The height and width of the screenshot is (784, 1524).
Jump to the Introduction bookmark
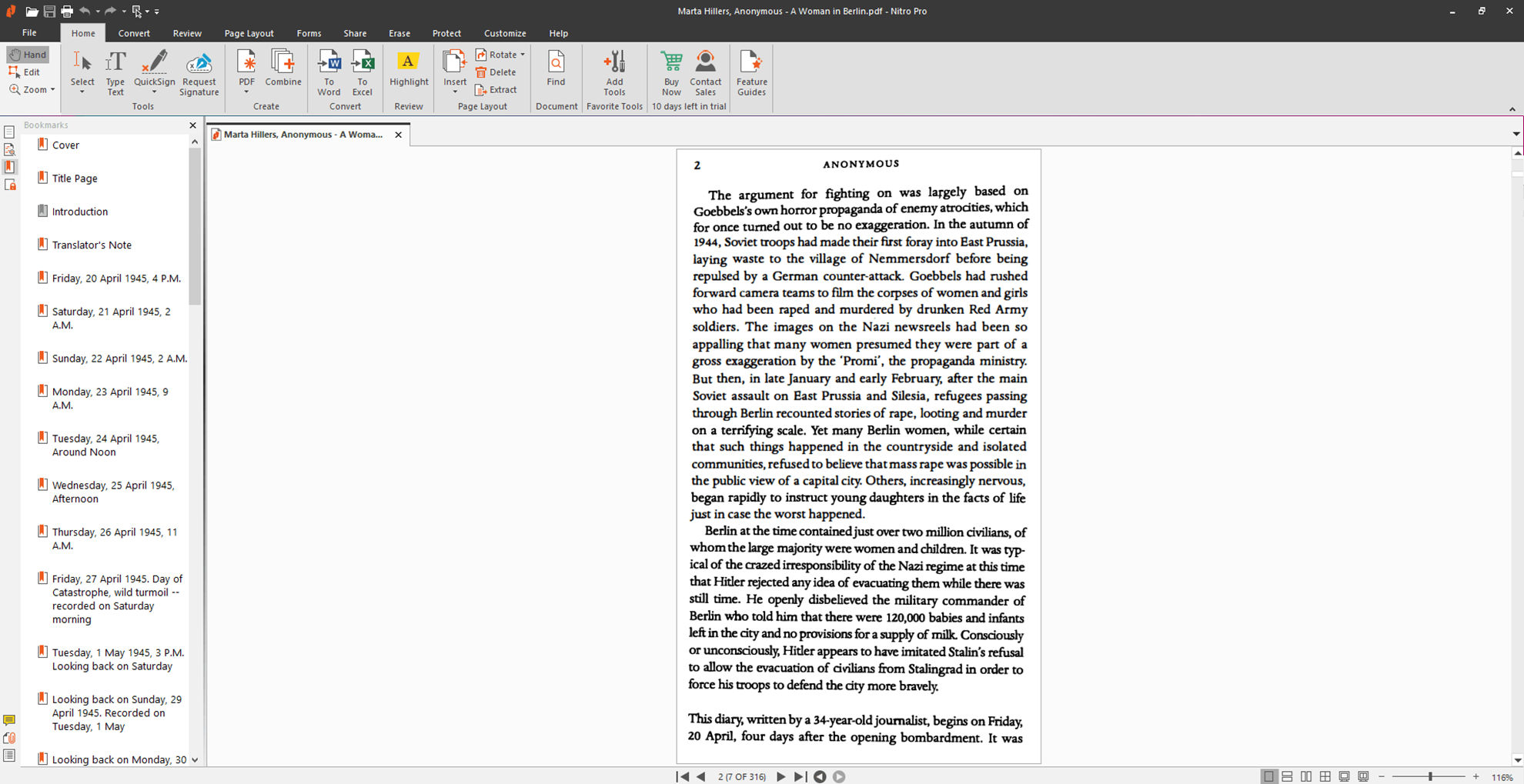point(80,212)
